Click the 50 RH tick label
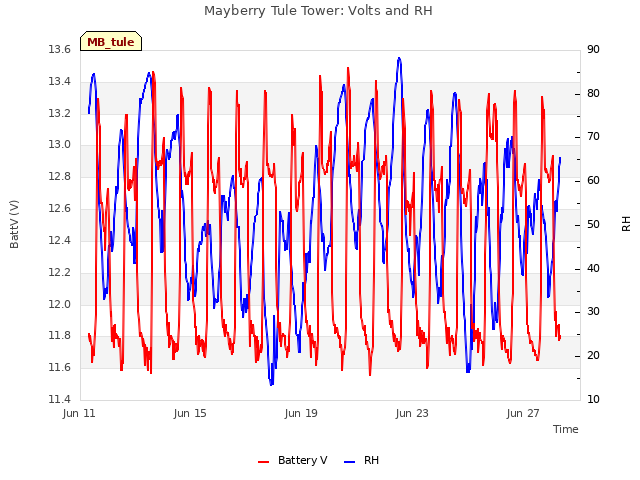The image size is (640, 480). [593, 224]
